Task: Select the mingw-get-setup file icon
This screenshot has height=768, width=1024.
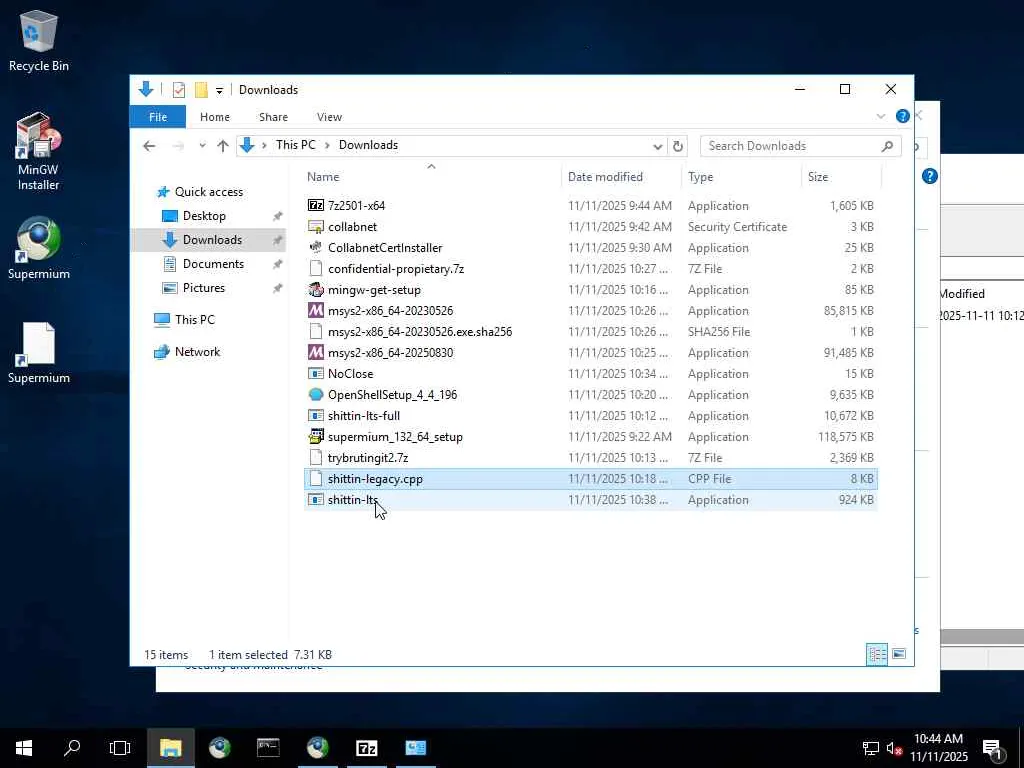Action: click(x=315, y=289)
